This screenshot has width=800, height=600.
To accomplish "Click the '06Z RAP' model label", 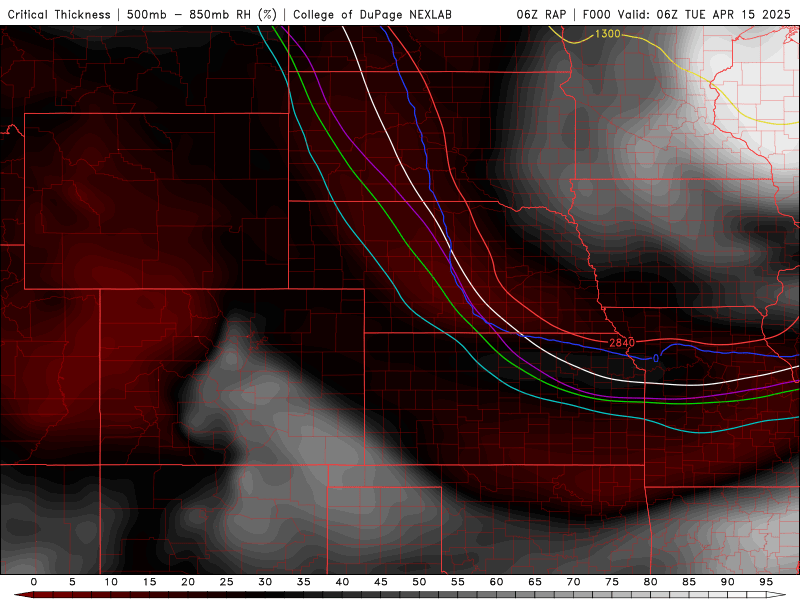I will tap(541, 14).
